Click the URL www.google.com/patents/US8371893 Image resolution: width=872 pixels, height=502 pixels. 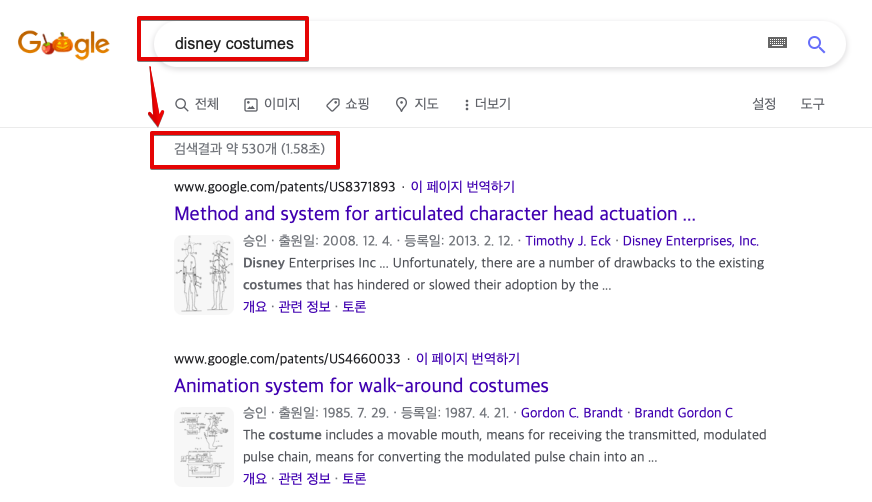pyautogui.click(x=284, y=187)
